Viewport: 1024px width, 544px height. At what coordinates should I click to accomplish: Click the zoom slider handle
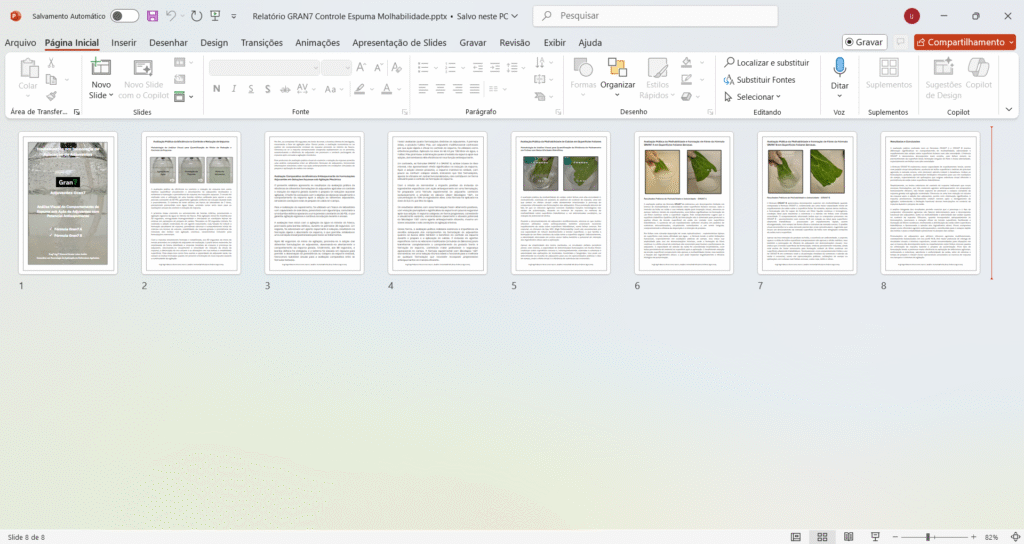[928, 537]
